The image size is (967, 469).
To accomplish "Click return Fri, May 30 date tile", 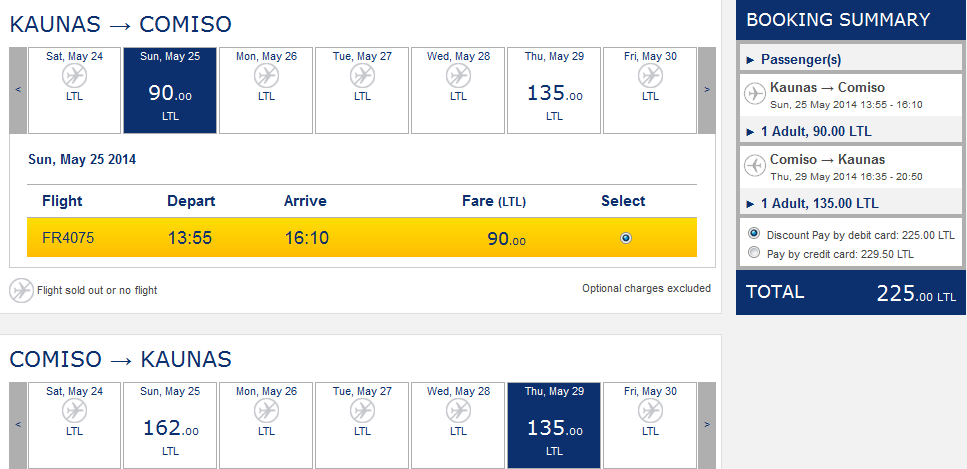I will (x=650, y=425).
